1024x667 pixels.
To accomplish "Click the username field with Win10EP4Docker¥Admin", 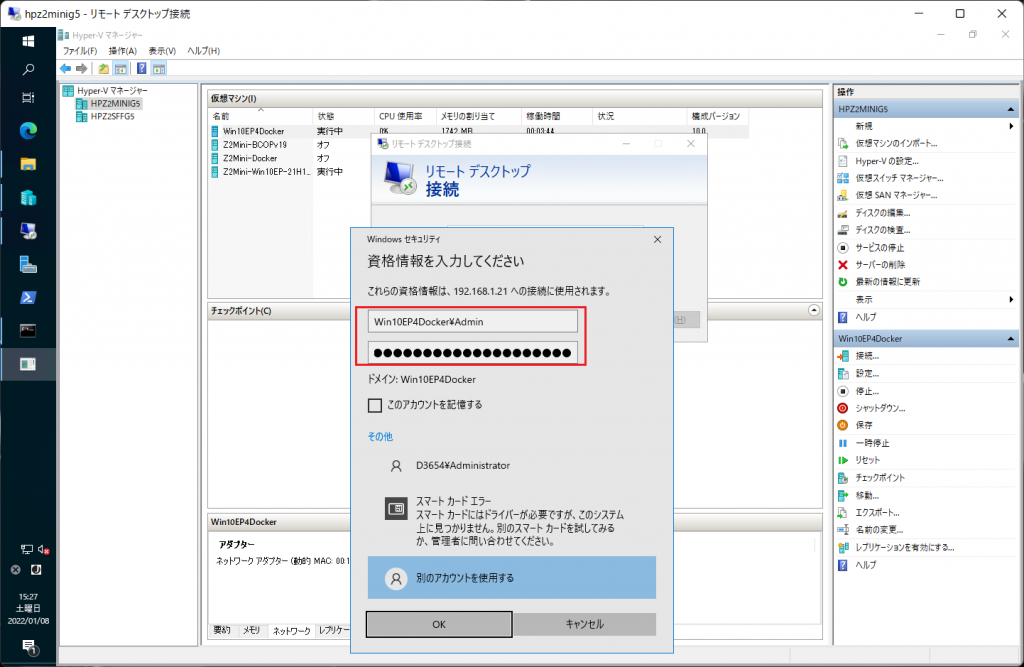I will [x=473, y=321].
